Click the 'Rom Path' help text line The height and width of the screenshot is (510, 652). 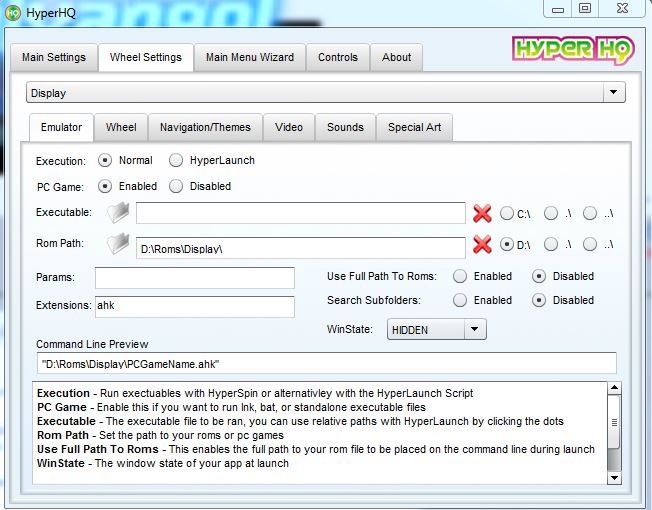click(x=160, y=435)
